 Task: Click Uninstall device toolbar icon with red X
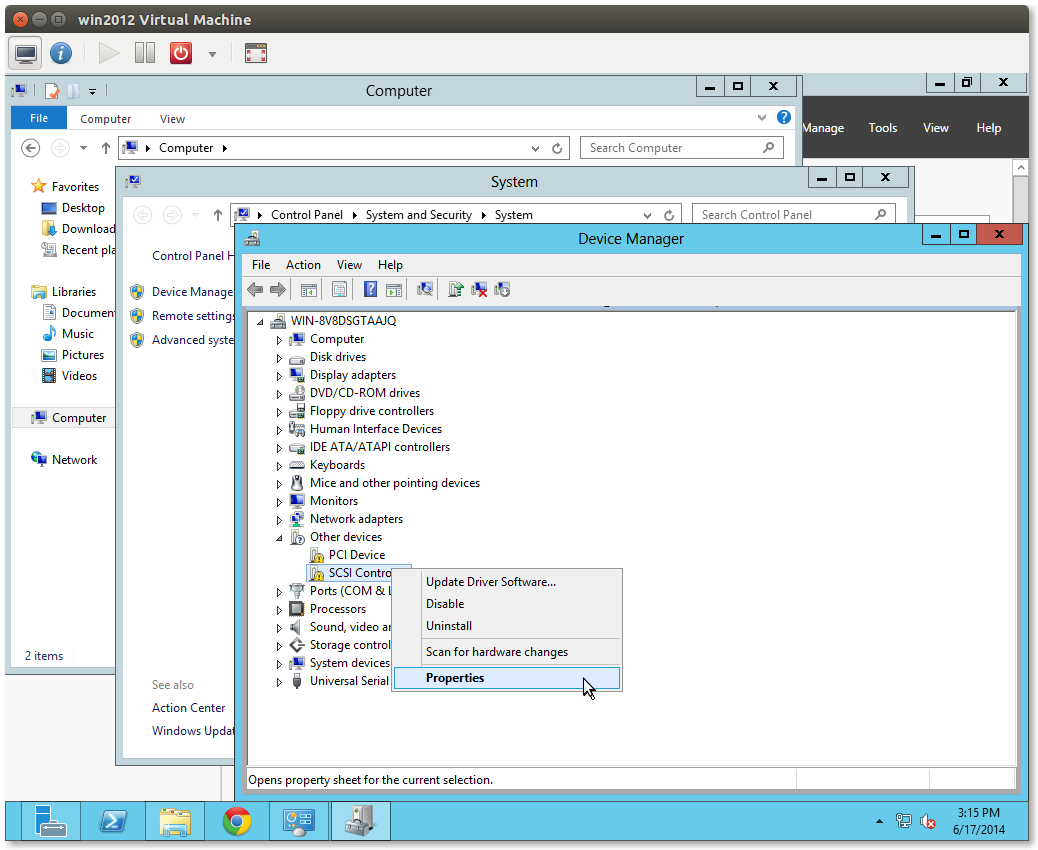coord(479,290)
